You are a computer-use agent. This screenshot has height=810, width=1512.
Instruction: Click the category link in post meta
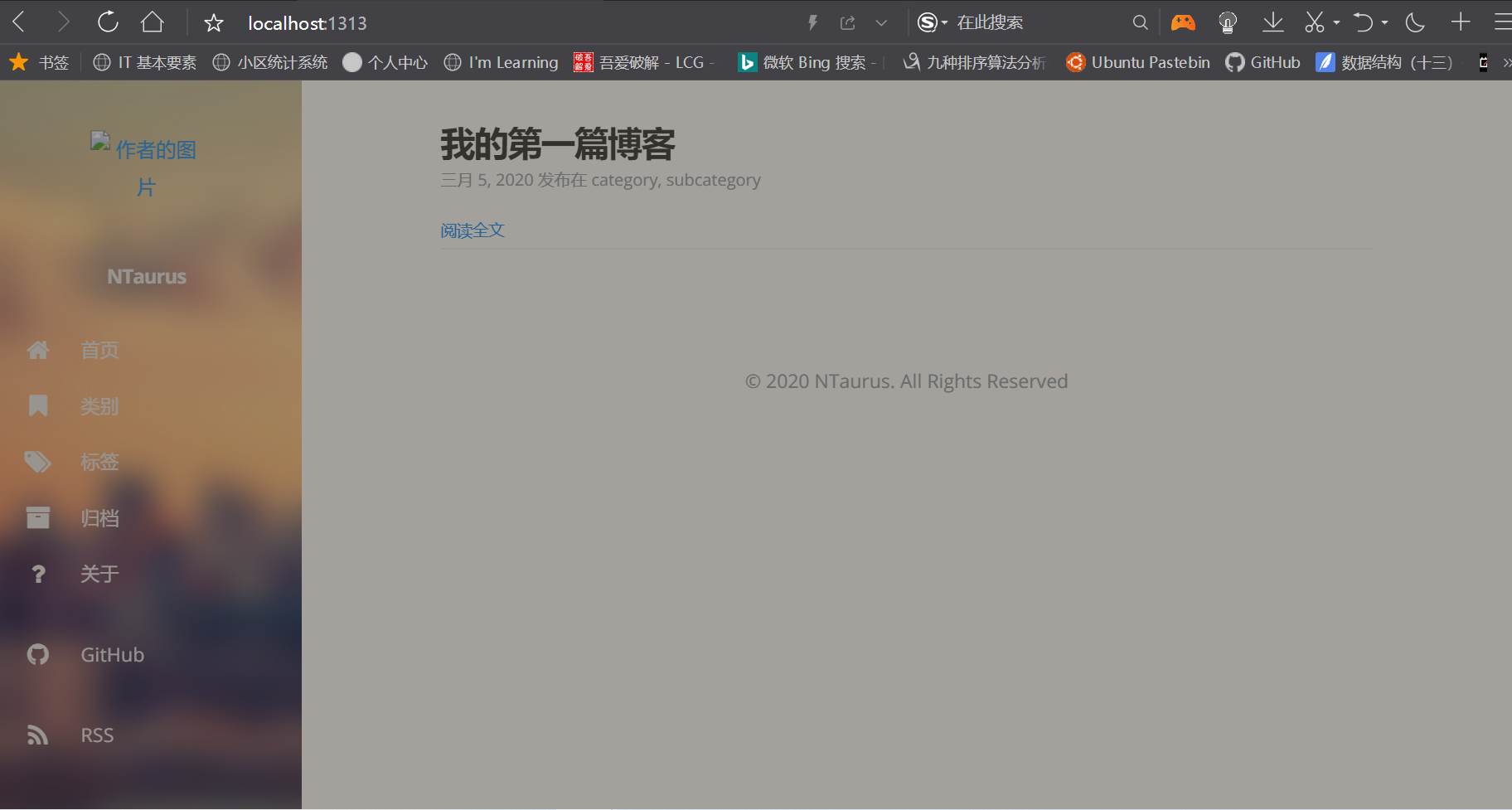625,180
